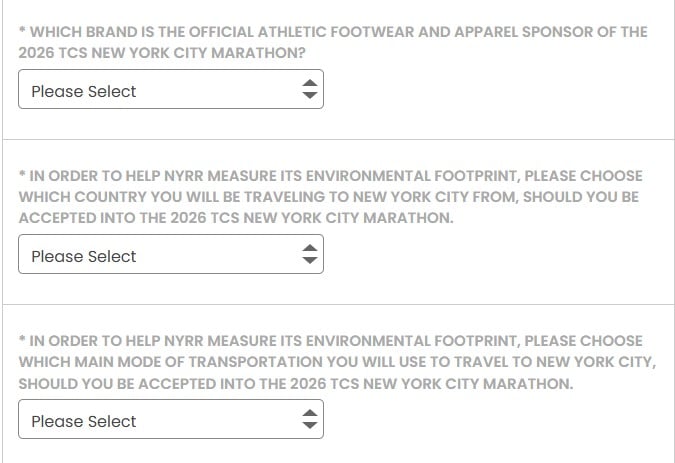Click the asterisk on the country question
Viewport: 675px width, 463px height.
click(22, 176)
